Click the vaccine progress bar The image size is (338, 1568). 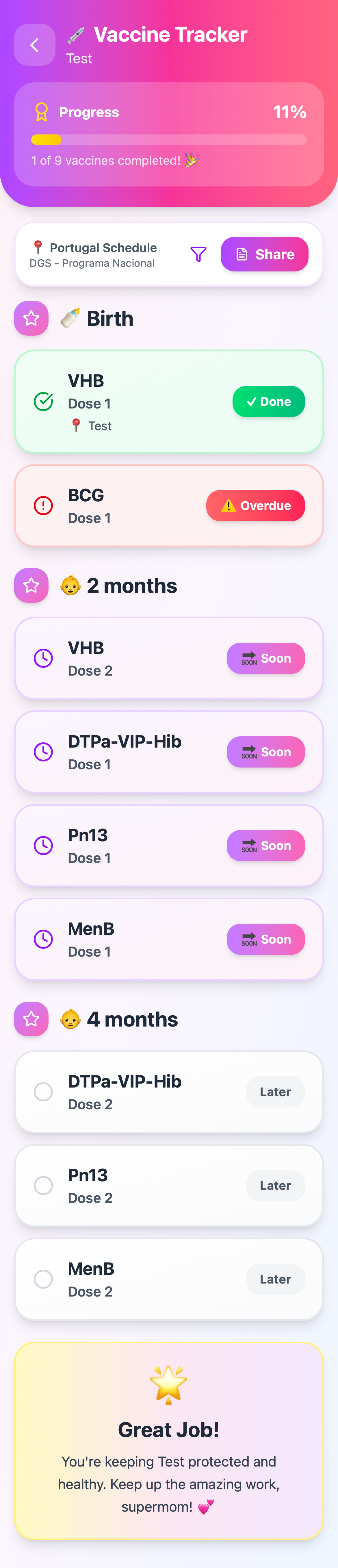click(169, 140)
